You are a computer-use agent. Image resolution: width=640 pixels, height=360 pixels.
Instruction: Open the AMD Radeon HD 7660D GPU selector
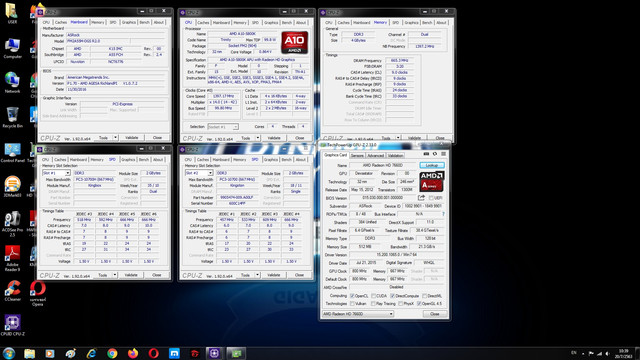coord(358,314)
